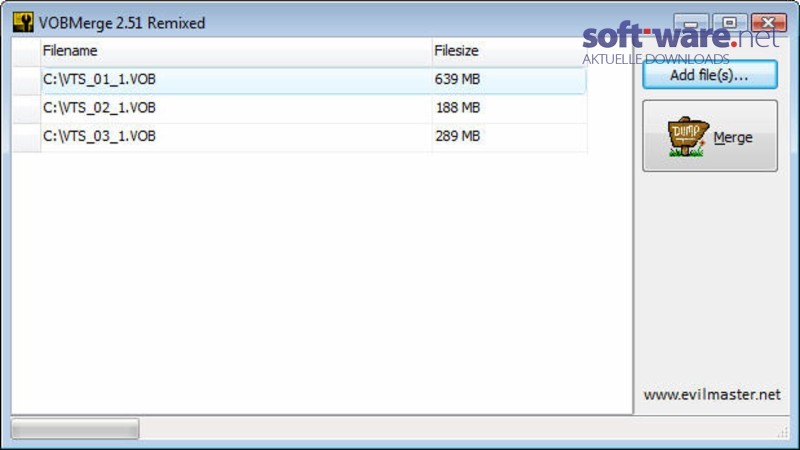Viewport: 800px width, 450px height.
Task: Click the resize grip in status bar corner
Action: (x=783, y=433)
